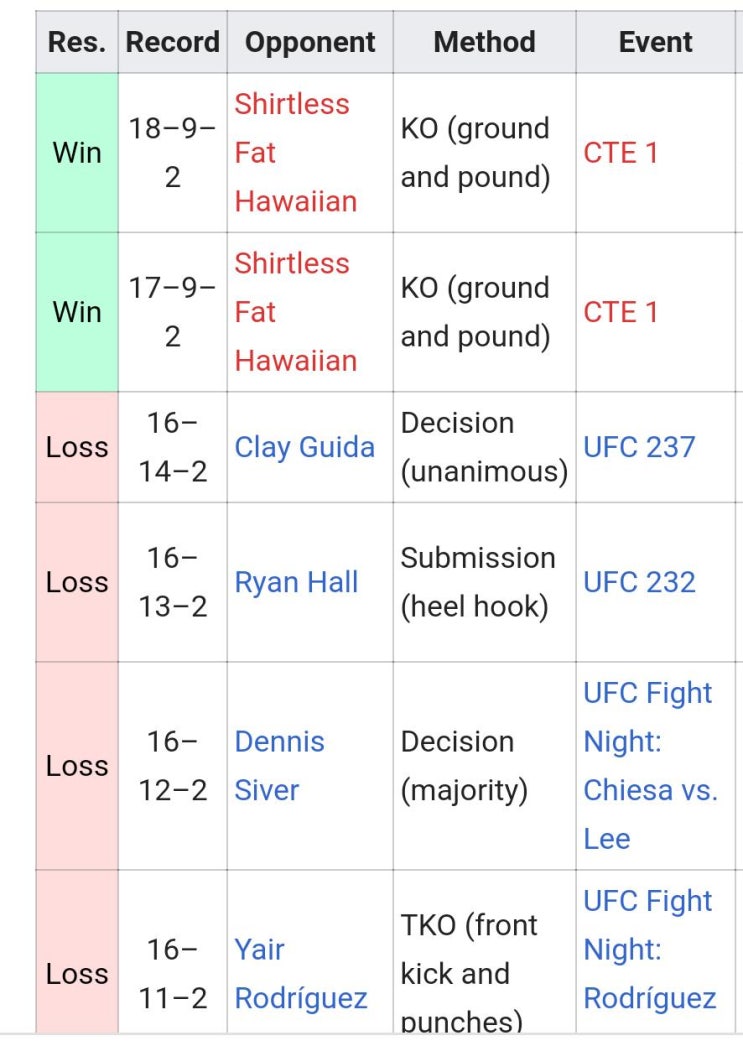Select the Submission (heel hook) method cell
743x1046 pixels.
pyautogui.click(x=484, y=582)
